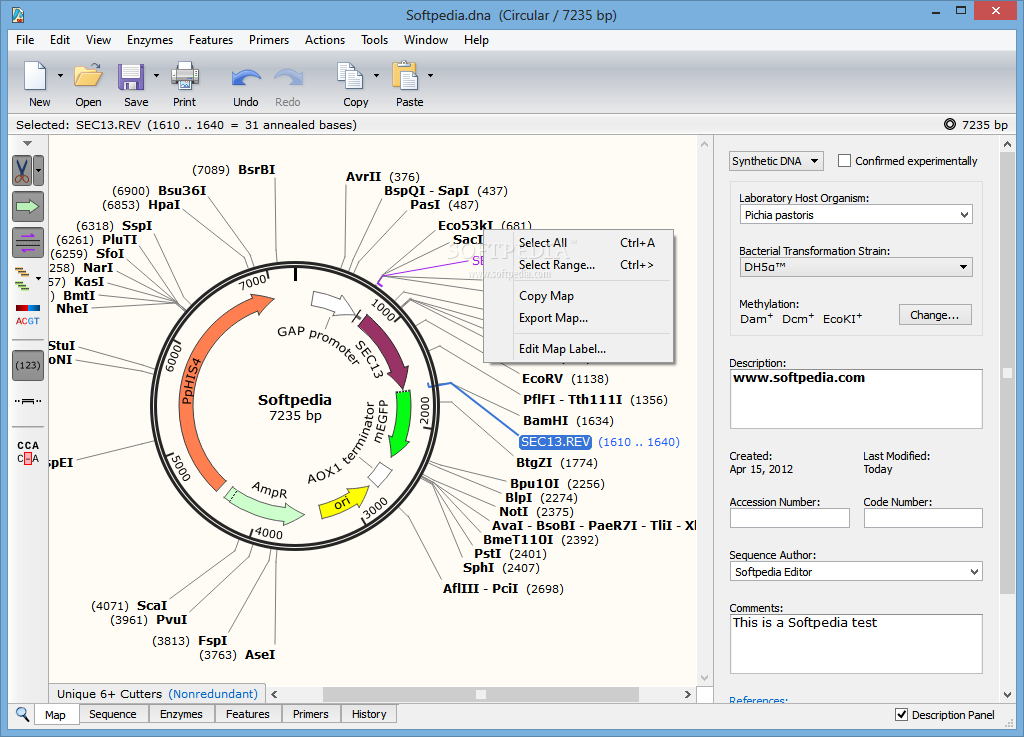Click the CCA sequence comparison icon

pyautogui.click(x=27, y=452)
